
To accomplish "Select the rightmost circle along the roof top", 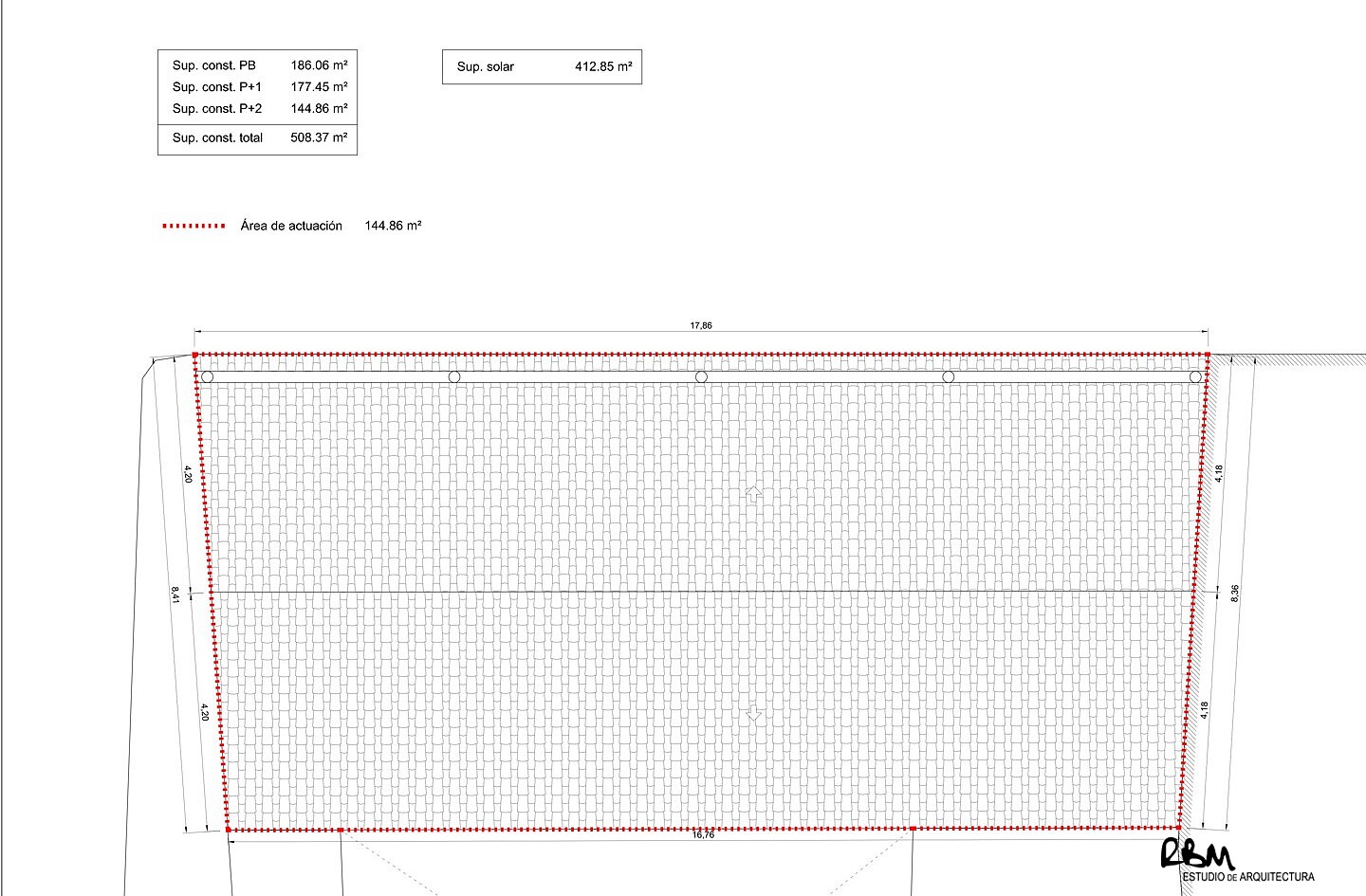I will [1195, 377].
